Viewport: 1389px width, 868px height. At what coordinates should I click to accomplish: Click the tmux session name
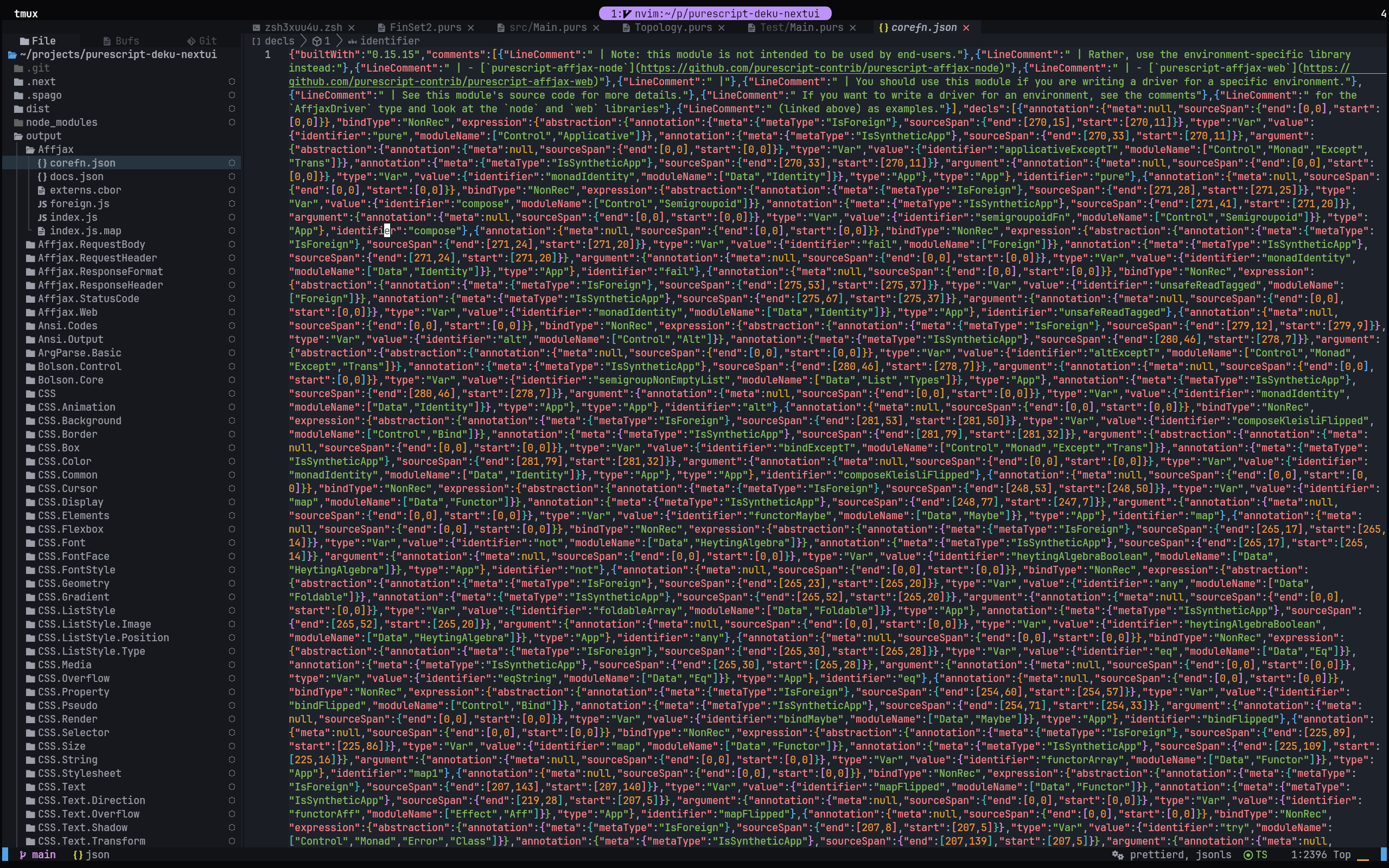[26, 13]
